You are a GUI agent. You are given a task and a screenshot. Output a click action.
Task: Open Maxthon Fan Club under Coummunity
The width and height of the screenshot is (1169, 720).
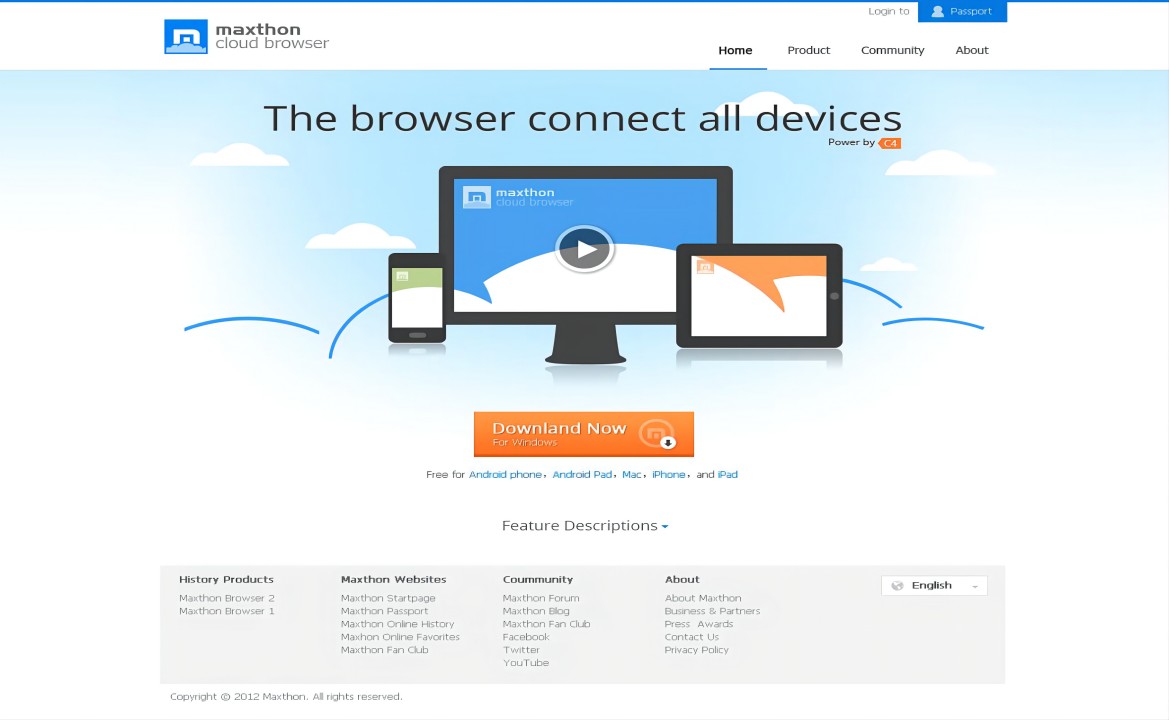tap(546, 625)
